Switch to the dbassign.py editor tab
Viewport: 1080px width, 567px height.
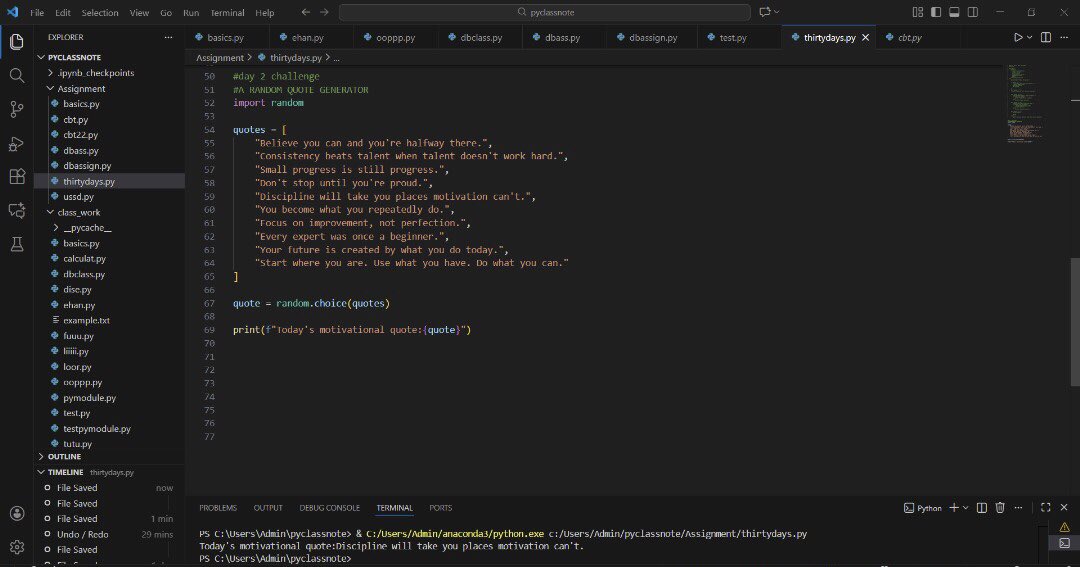coord(653,38)
